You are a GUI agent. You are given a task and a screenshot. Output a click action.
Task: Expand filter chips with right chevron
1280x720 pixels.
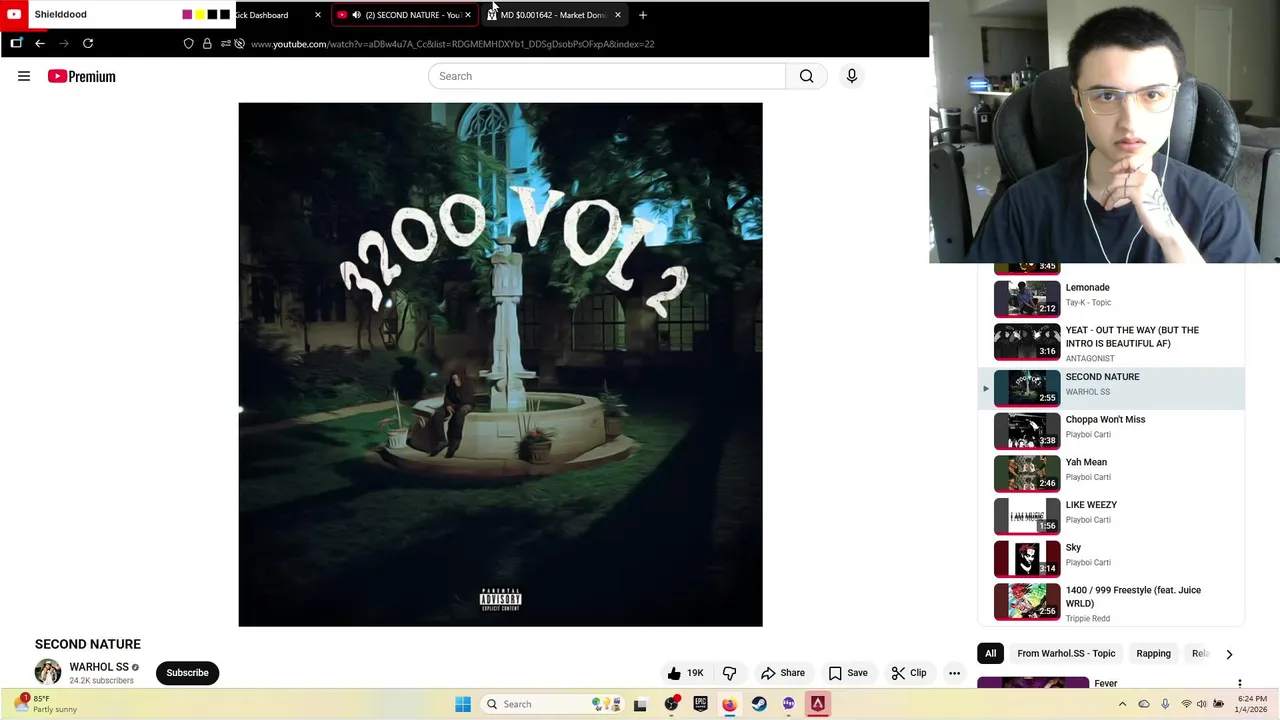point(1229,654)
